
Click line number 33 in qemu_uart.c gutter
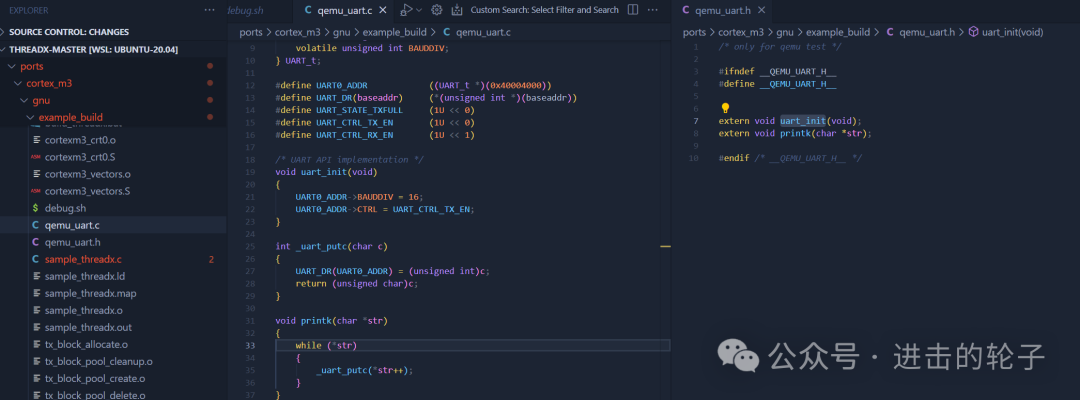click(x=250, y=346)
